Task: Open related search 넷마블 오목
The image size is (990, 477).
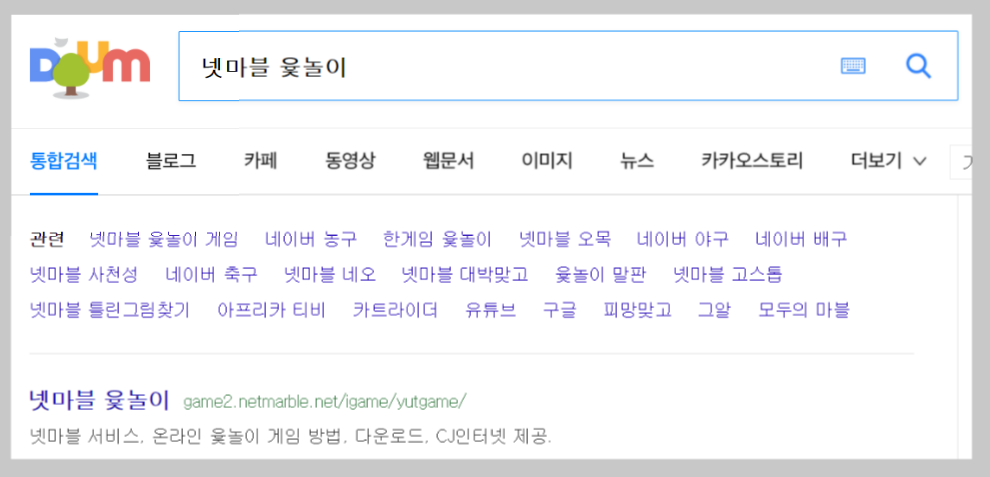Action: click(564, 239)
